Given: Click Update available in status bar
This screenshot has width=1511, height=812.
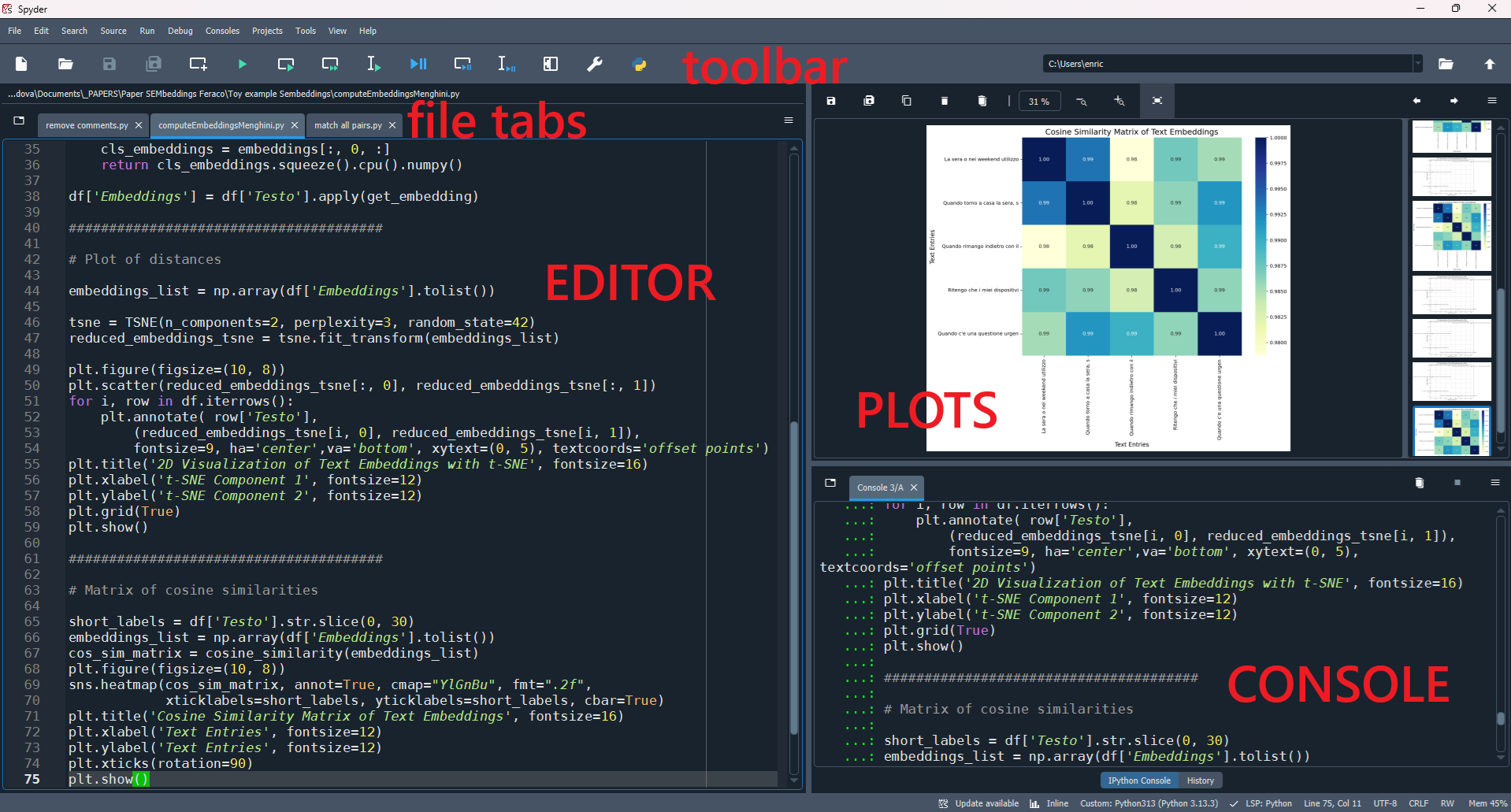Looking at the screenshot, I should click(x=978, y=803).
